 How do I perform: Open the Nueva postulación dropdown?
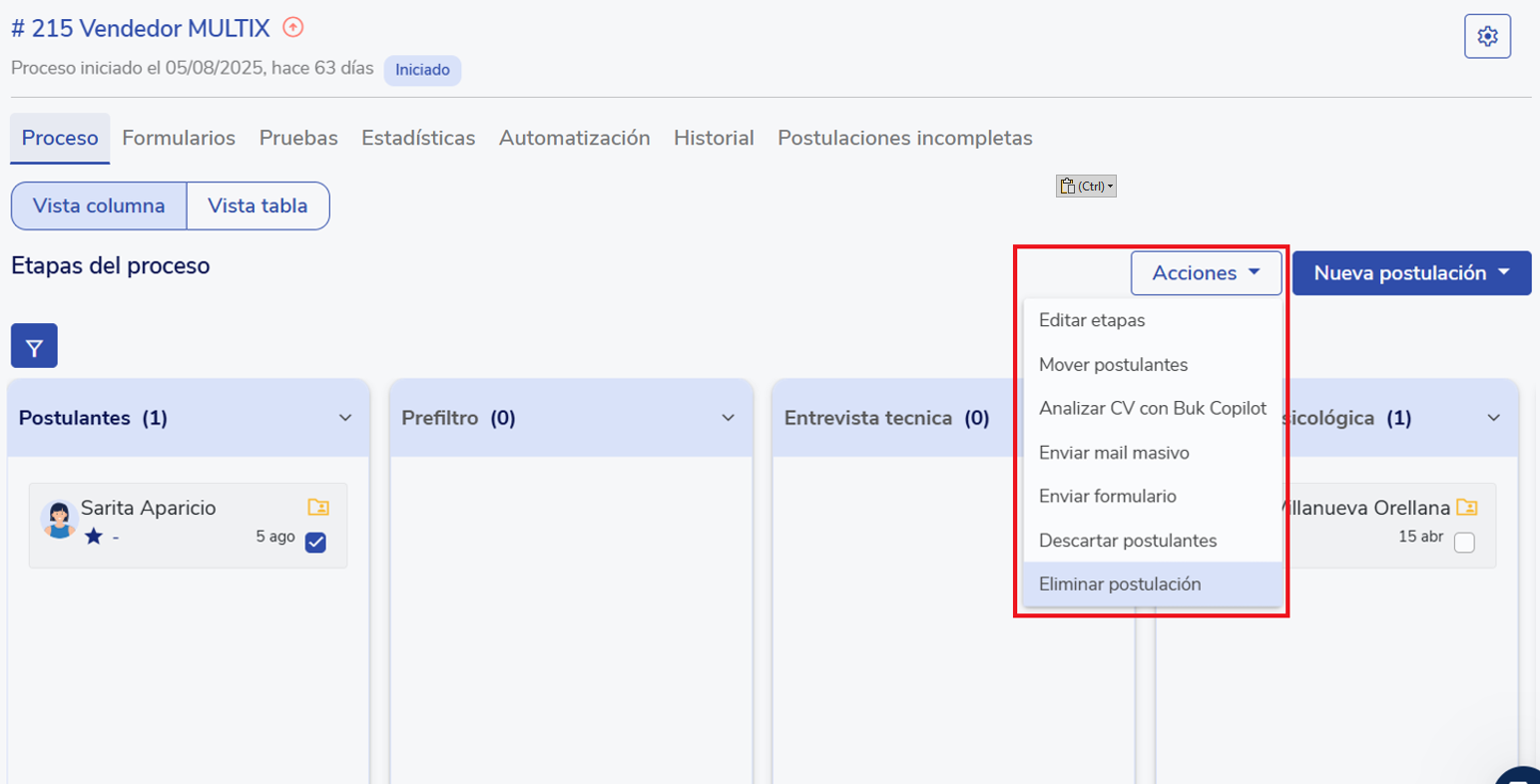tap(1411, 273)
